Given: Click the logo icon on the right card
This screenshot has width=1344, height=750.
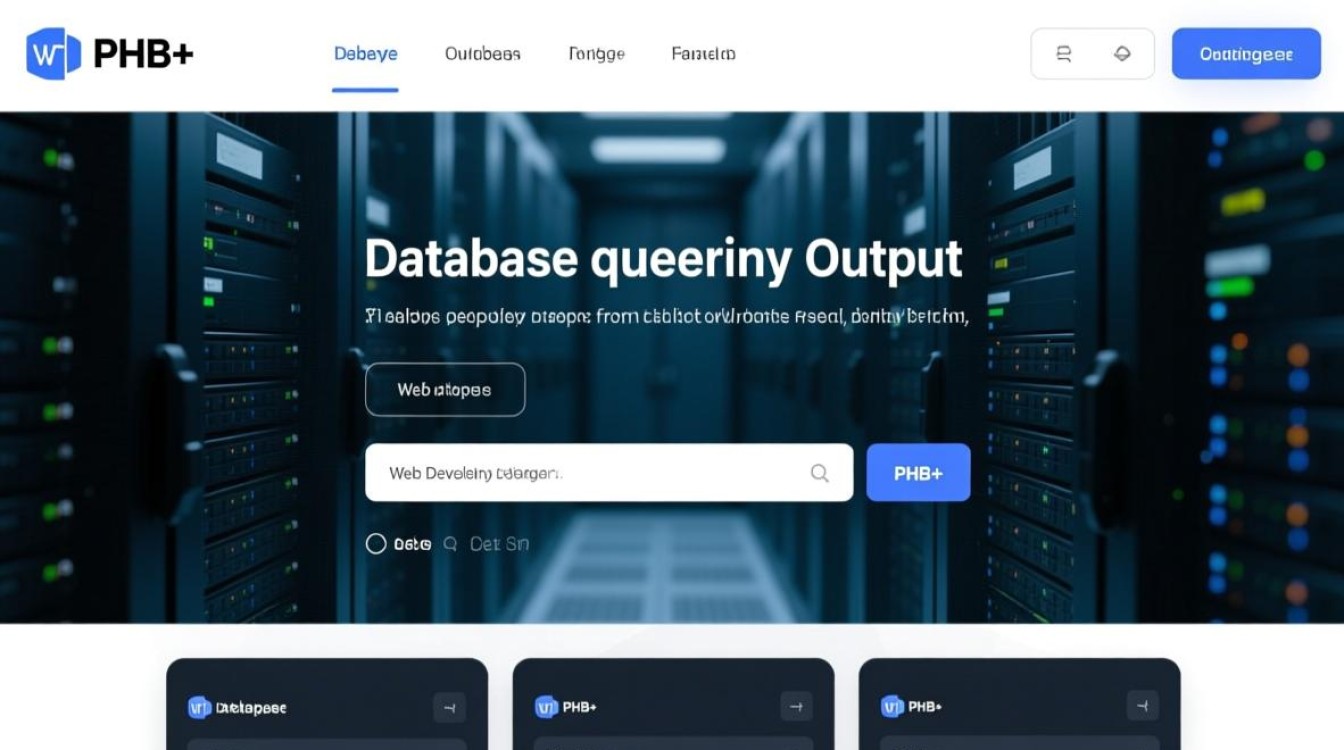Looking at the screenshot, I should [x=892, y=708].
